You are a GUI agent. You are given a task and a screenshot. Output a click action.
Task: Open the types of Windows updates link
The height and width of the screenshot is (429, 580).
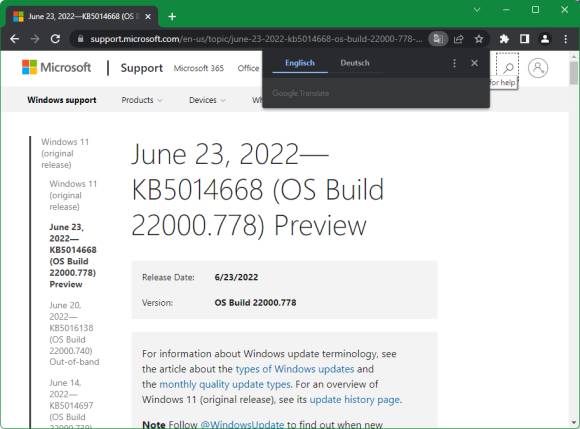coord(295,369)
